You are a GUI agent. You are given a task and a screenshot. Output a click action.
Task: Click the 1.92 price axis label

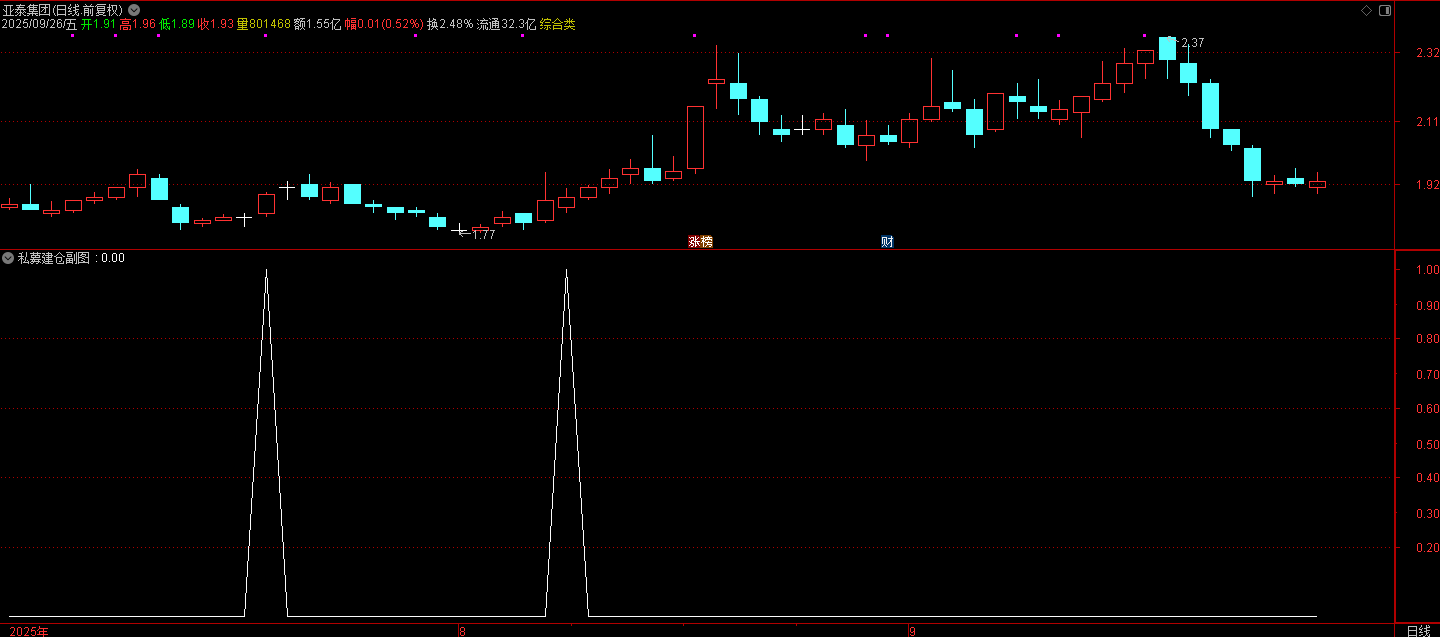[x=1426, y=185]
